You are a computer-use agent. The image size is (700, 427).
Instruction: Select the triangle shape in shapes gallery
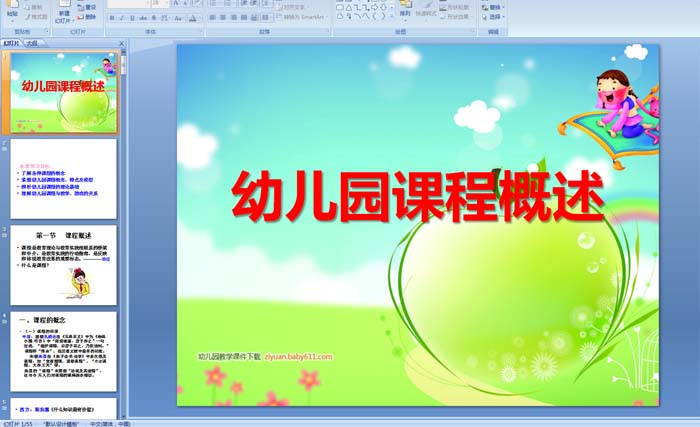tap(349, 8)
